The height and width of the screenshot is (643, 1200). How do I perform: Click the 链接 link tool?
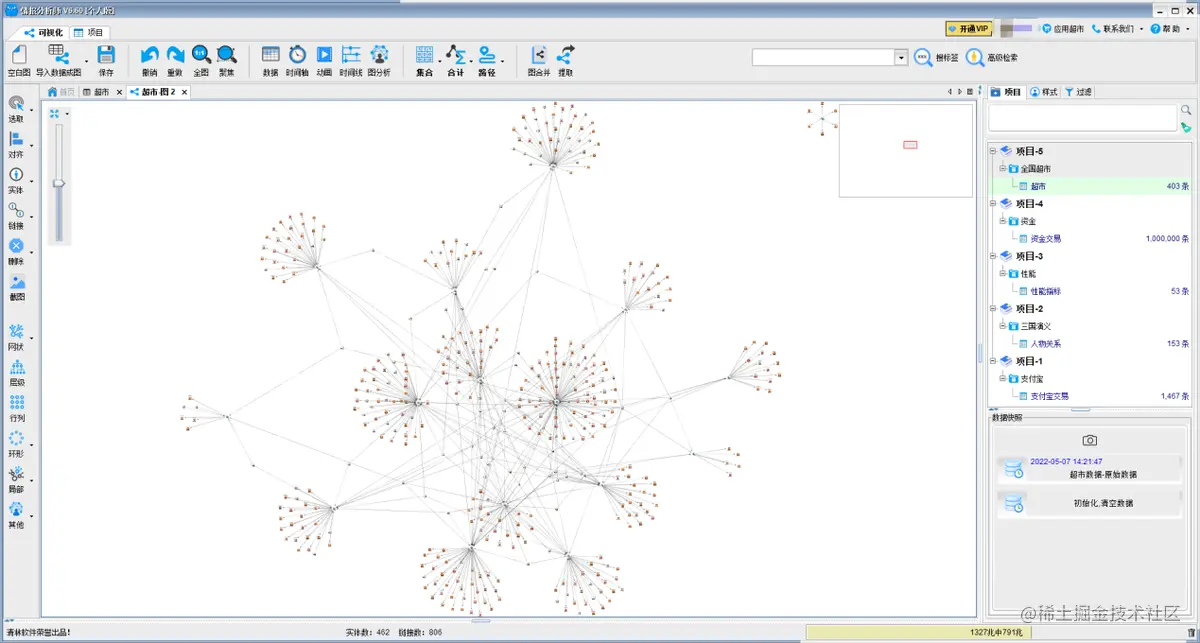[x=16, y=217]
